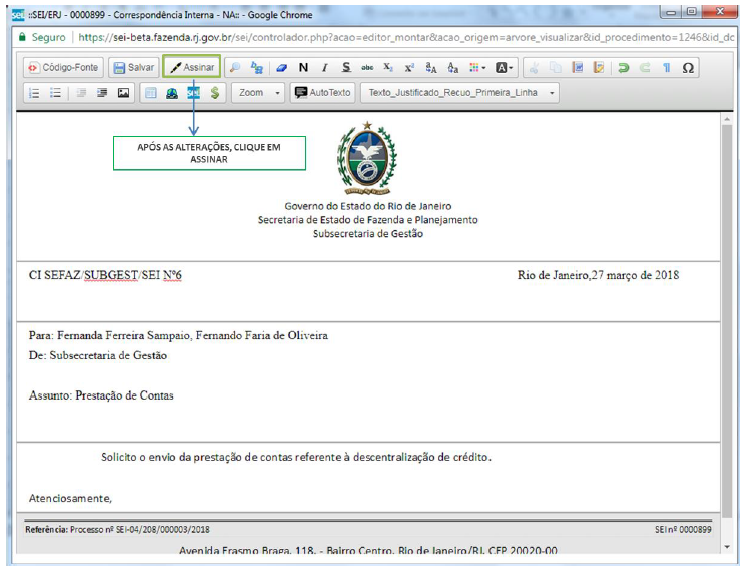Open the AutoTexto menu
This screenshot has width=746, height=573.
pos(323,93)
